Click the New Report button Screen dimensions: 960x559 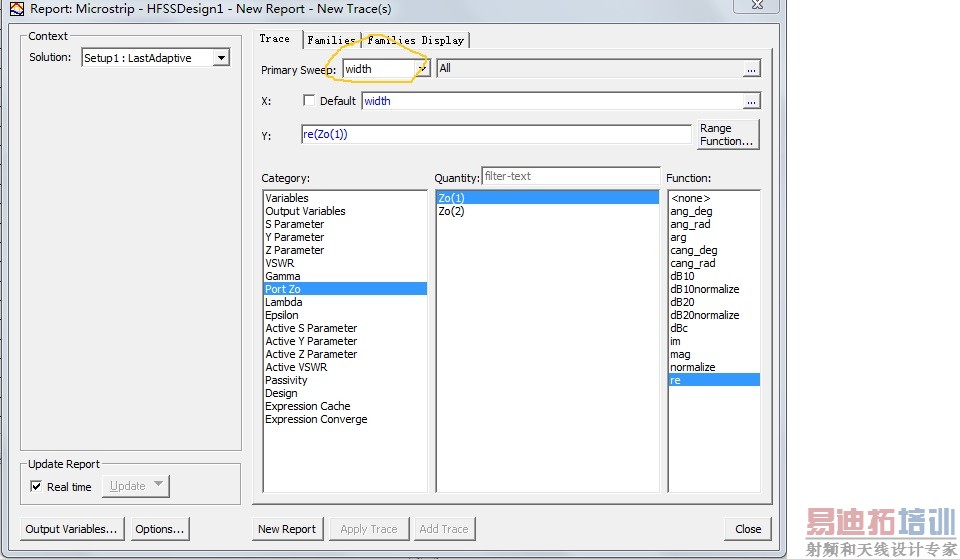(286, 529)
